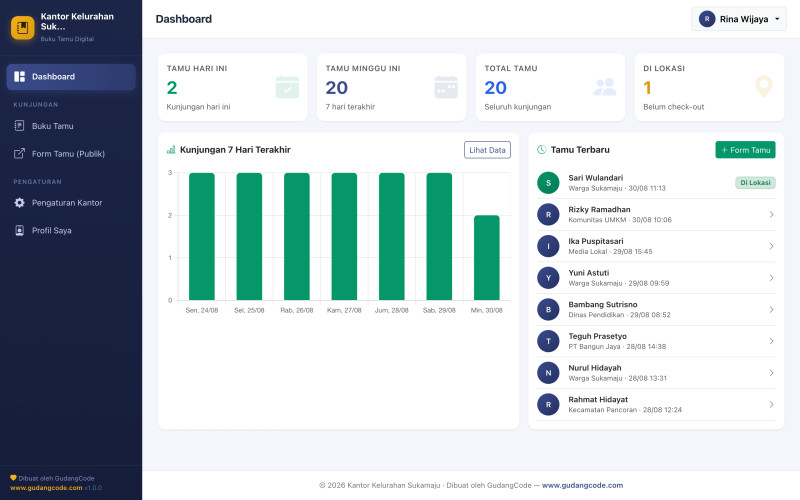Click the calendar check icon in Tamu Hari Ini
Screen dimensions: 800x500
pos(287,87)
